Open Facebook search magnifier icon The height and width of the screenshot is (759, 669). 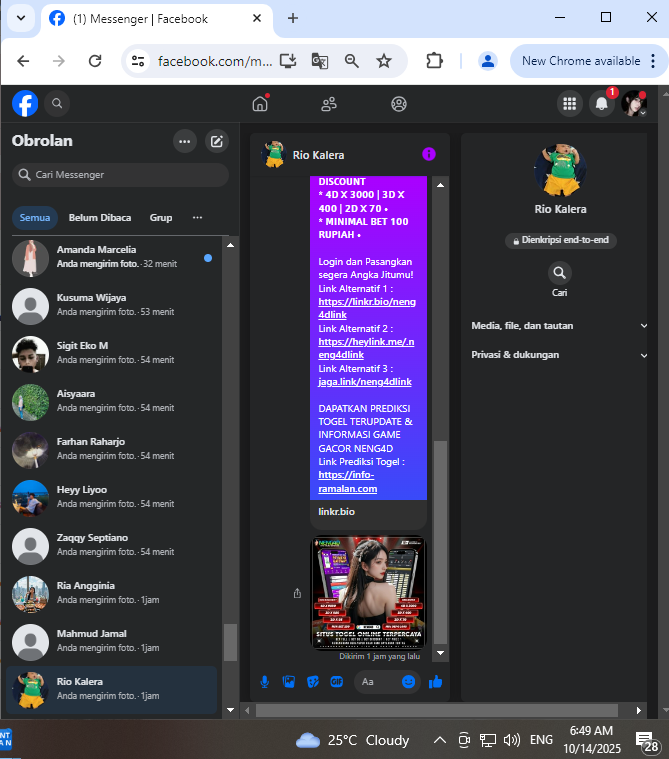57,104
